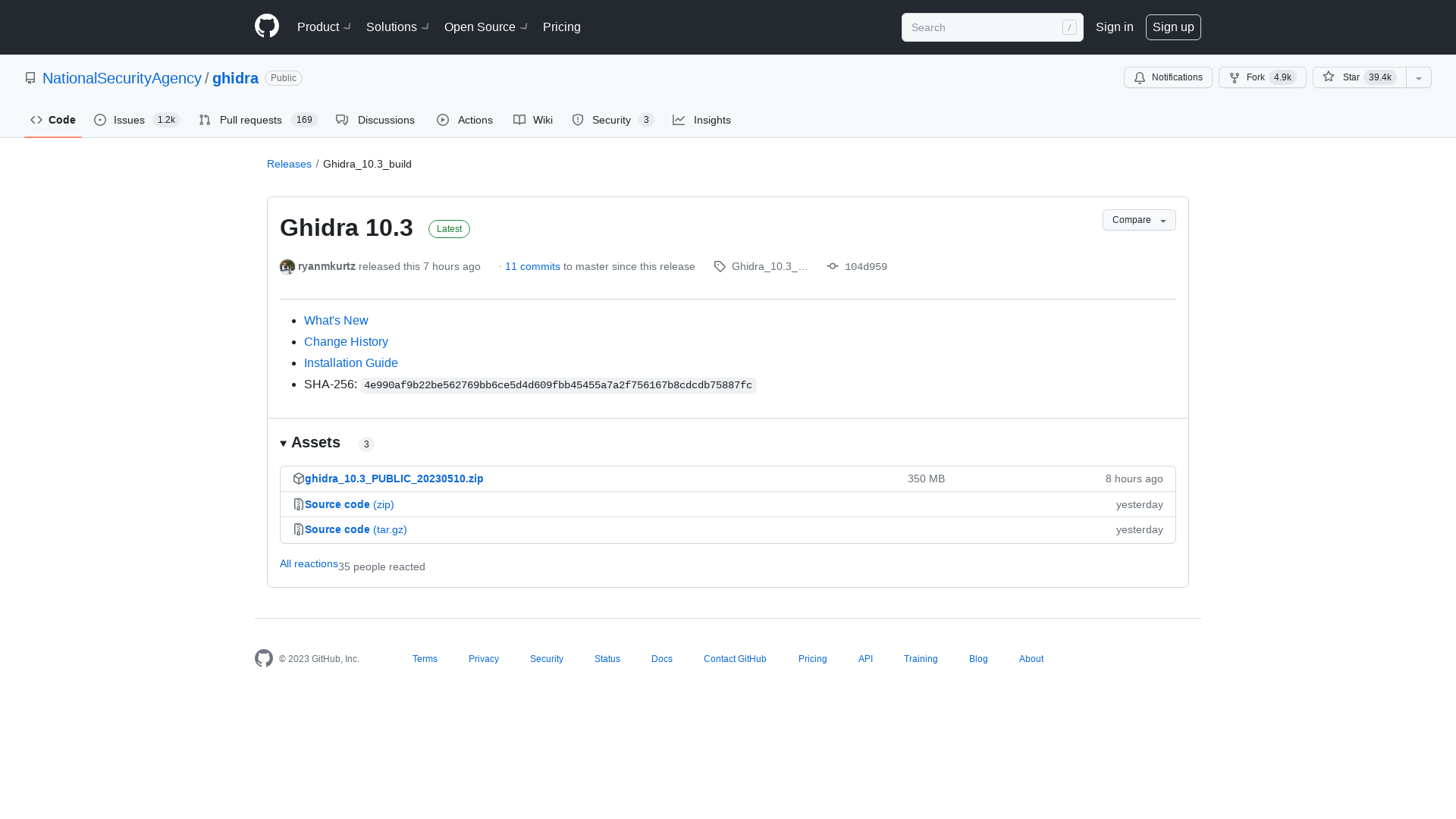The height and width of the screenshot is (819, 1456).
Task: Open the Docs footer link
Action: [x=662, y=659]
